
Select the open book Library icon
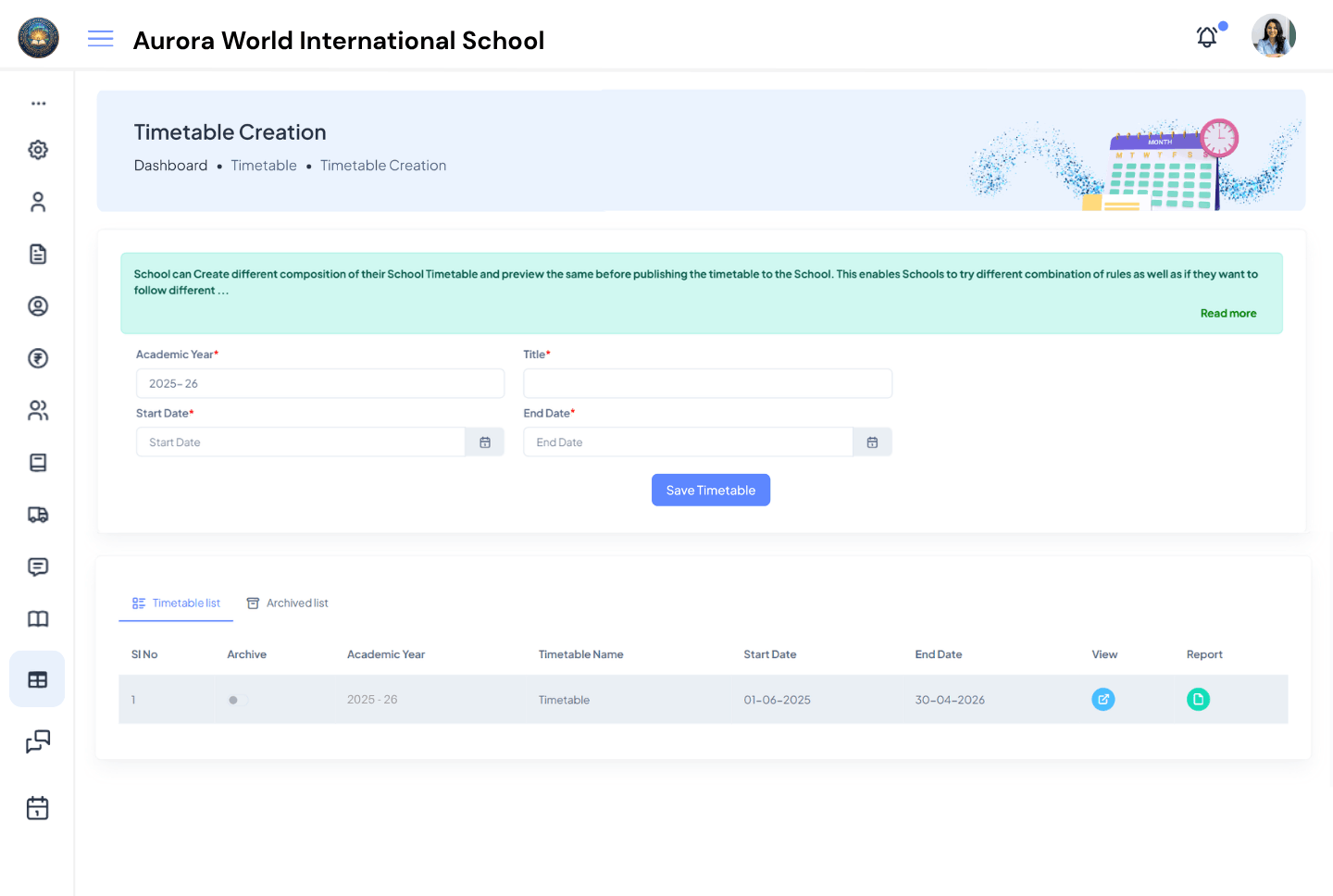[x=37, y=618]
